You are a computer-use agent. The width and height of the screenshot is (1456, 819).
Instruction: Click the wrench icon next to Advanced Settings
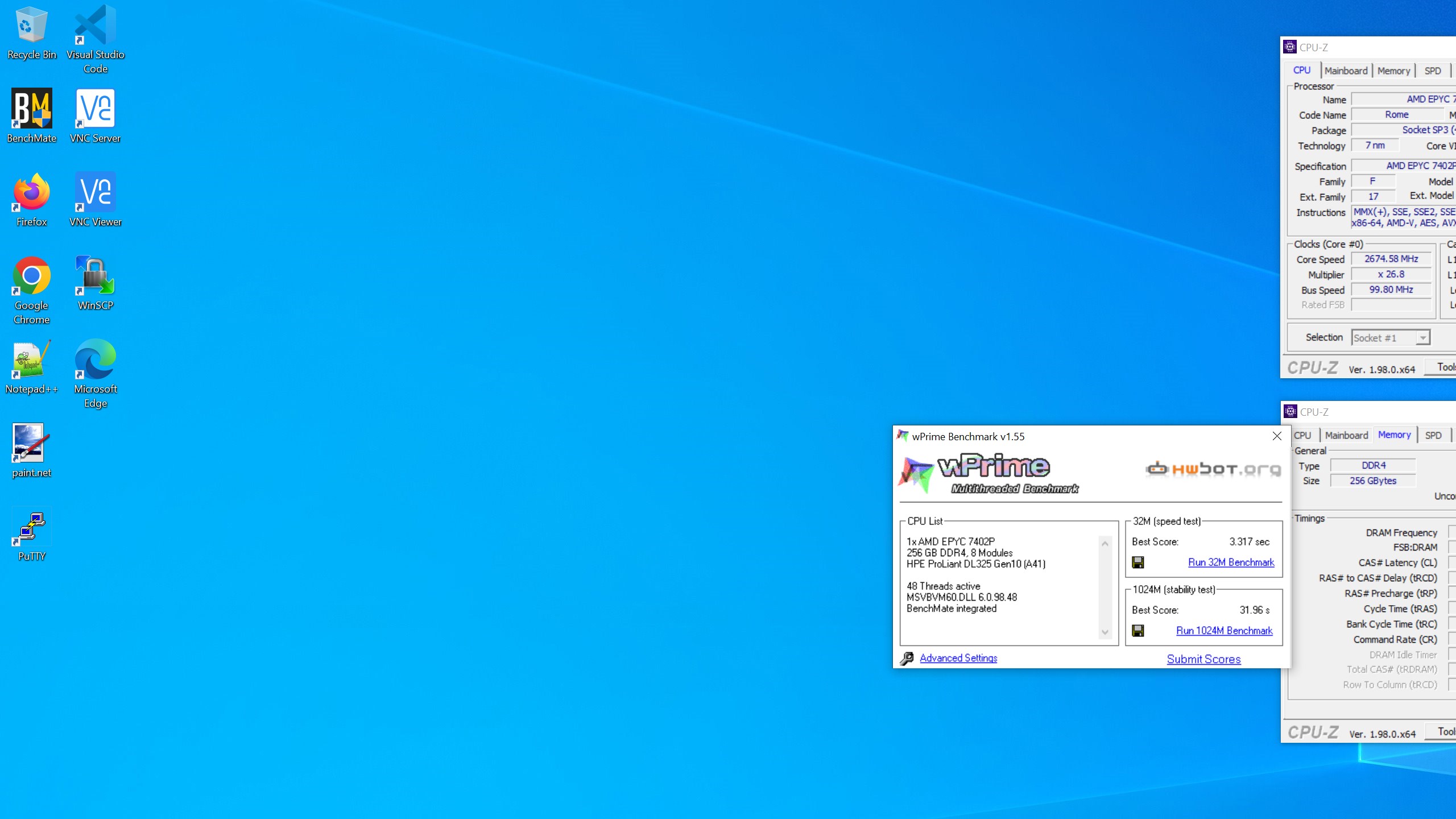907,658
